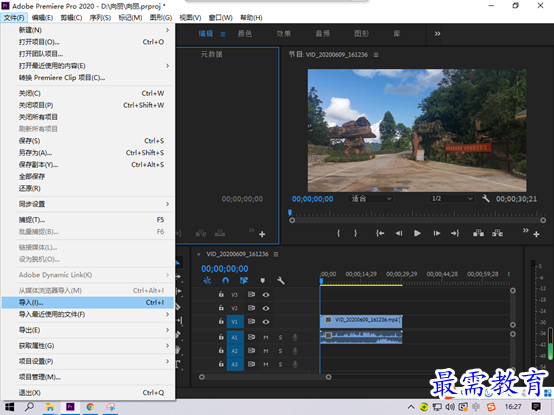This screenshot has height=415, width=554.
Task: Select V1 track target button
Action: click(x=235, y=322)
